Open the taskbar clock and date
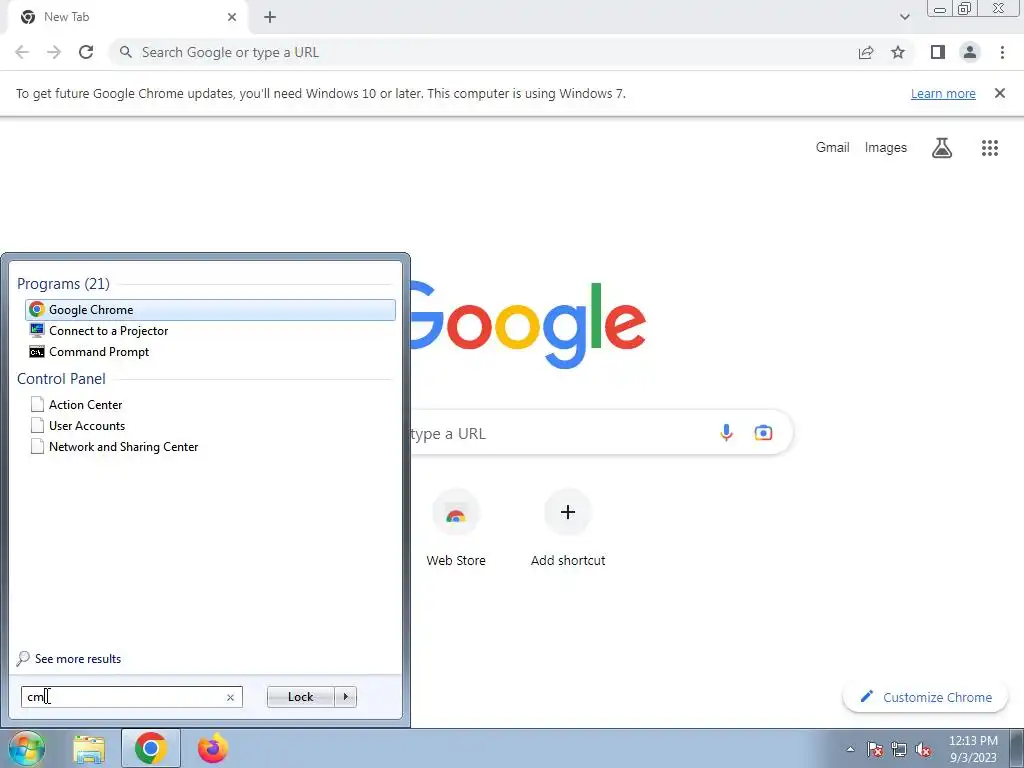Viewport: 1024px width, 768px height. (973, 749)
